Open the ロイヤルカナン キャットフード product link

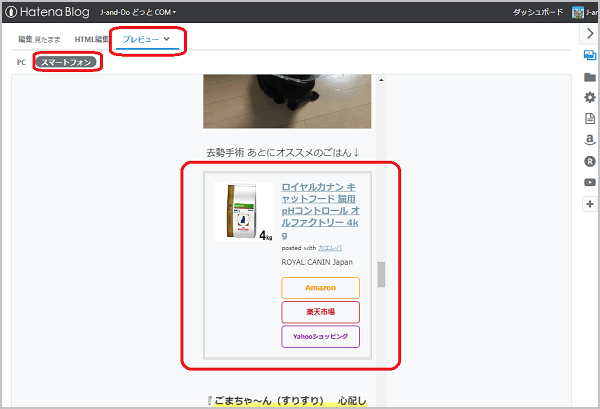pos(321,210)
